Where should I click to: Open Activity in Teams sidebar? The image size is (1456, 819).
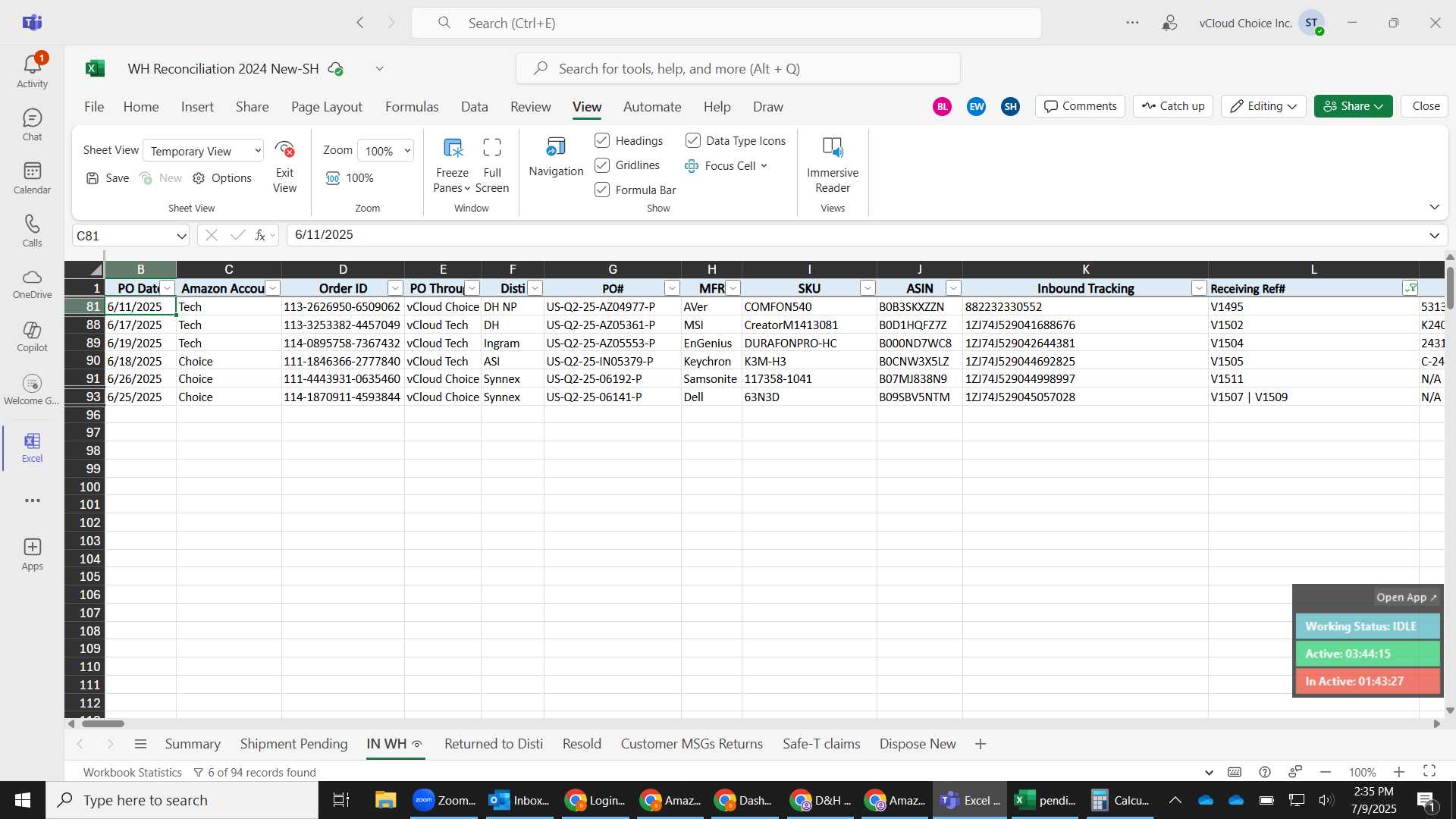pos(32,71)
